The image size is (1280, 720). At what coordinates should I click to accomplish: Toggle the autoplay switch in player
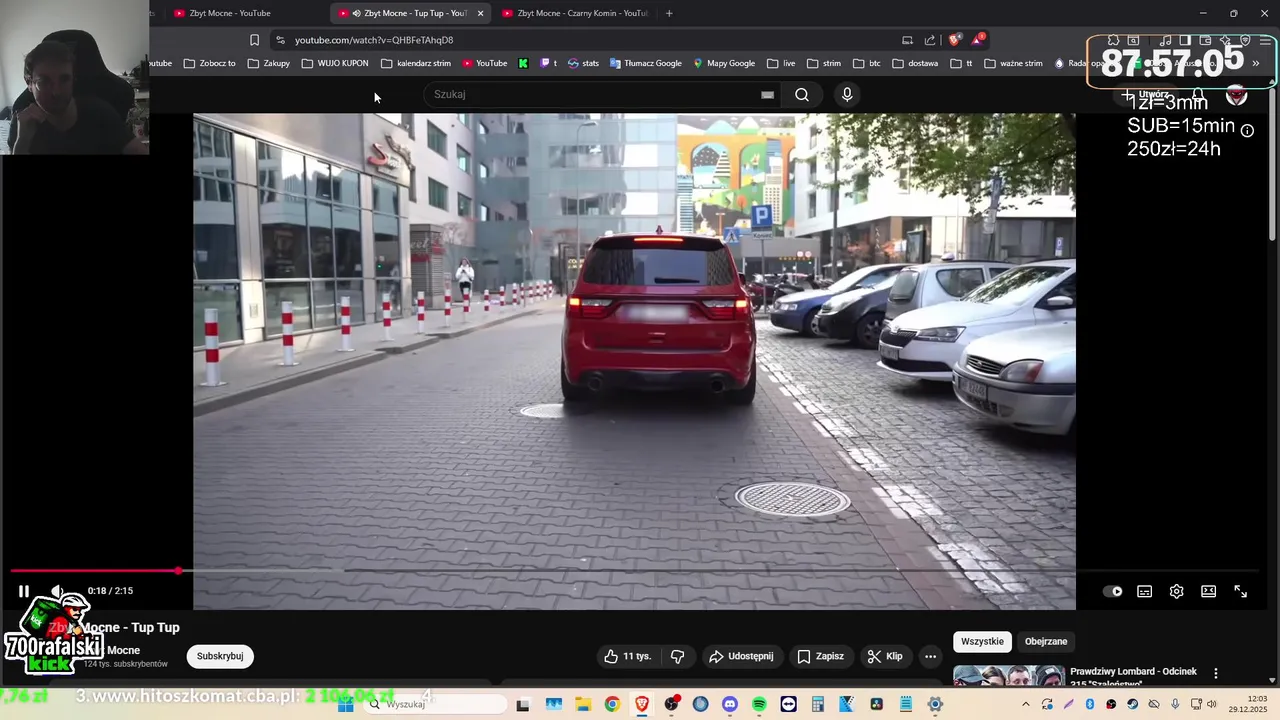(x=1112, y=591)
